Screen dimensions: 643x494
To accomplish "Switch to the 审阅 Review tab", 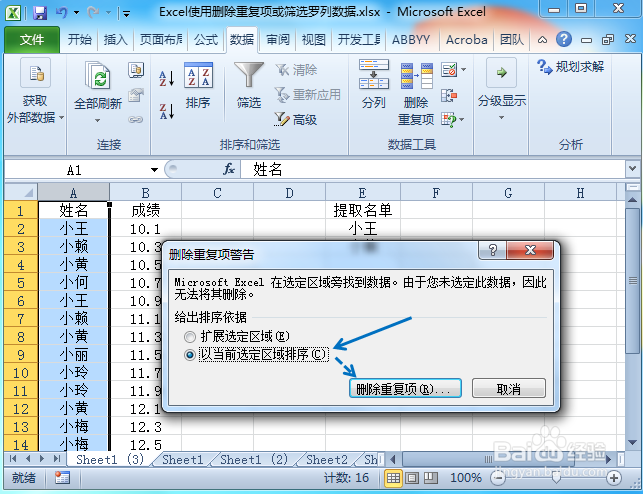I will (278, 40).
